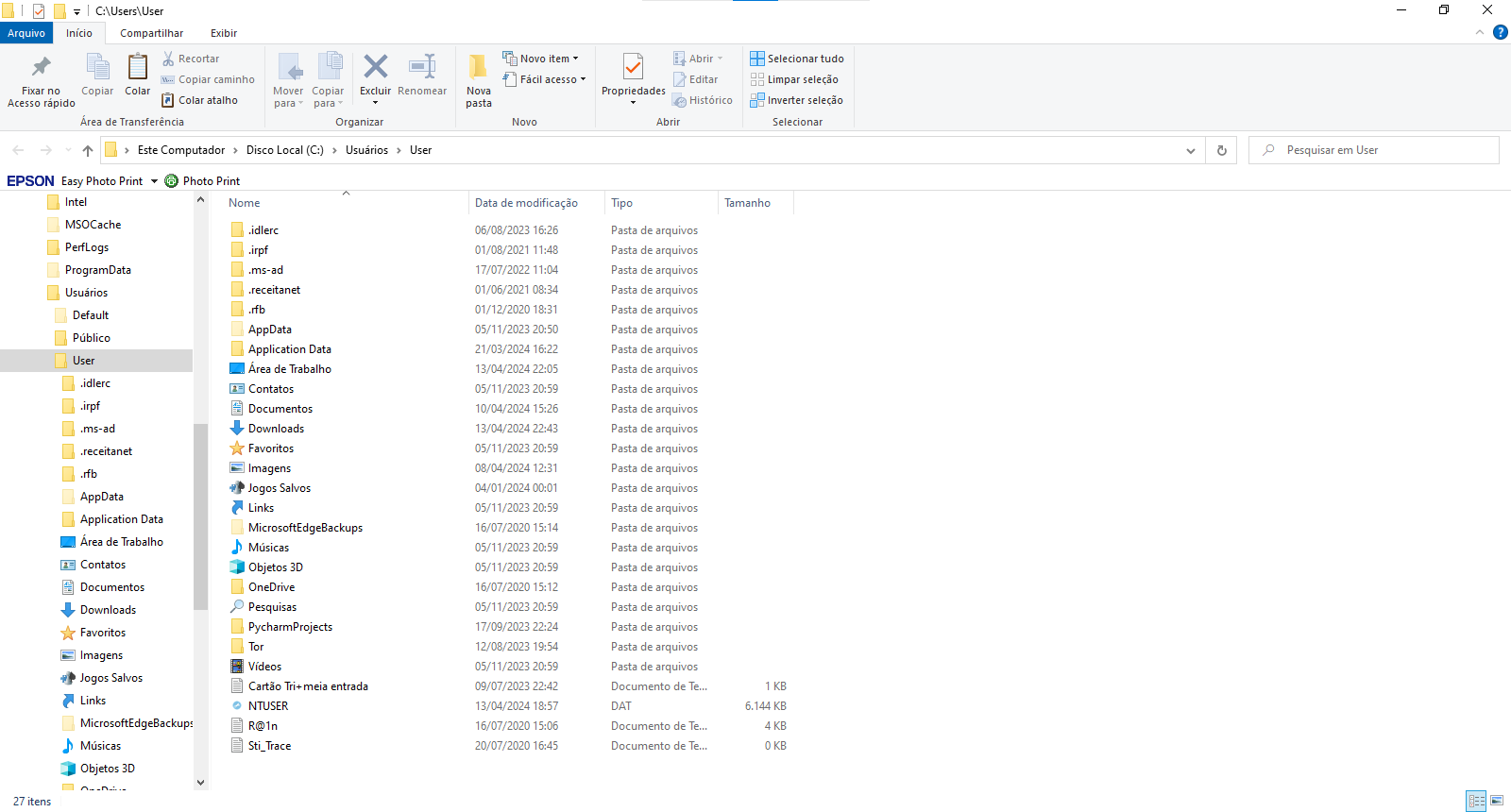Click the Propriedades checkmark icon
The height and width of the screenshot is (812, 1511).
pyautogui.click(x=634, y=66)
